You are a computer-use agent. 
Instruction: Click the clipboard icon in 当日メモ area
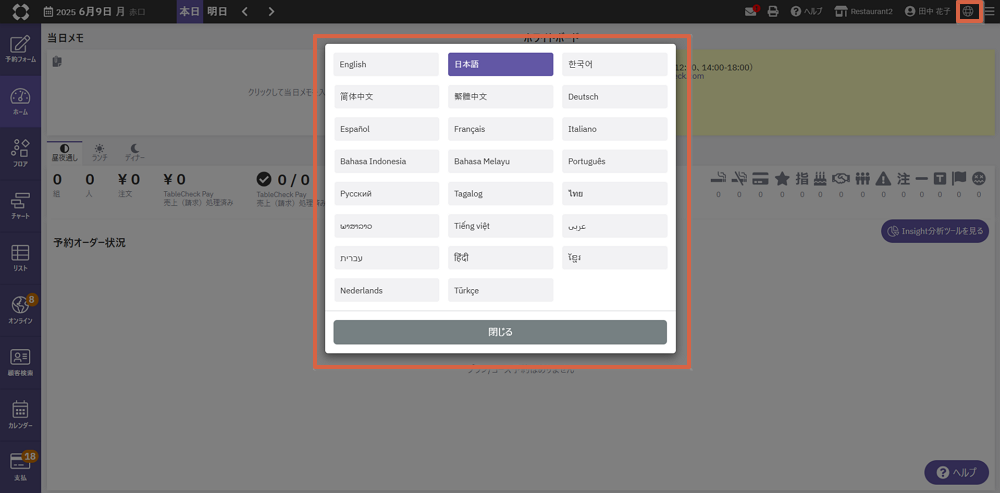pyautogui.click(x=57, y=62)
